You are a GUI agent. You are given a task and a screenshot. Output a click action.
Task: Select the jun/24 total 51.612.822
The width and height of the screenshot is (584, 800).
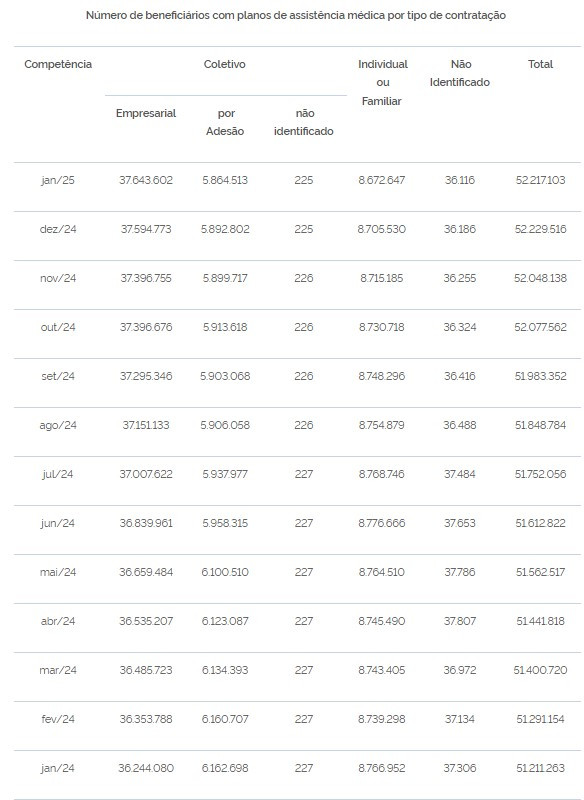[540, 523]
